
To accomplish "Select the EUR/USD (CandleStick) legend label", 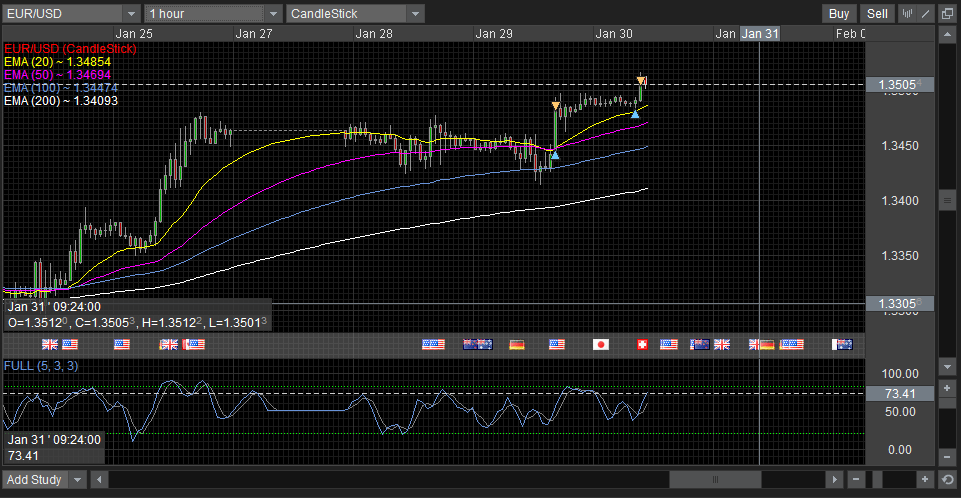I will coord(70,48).
